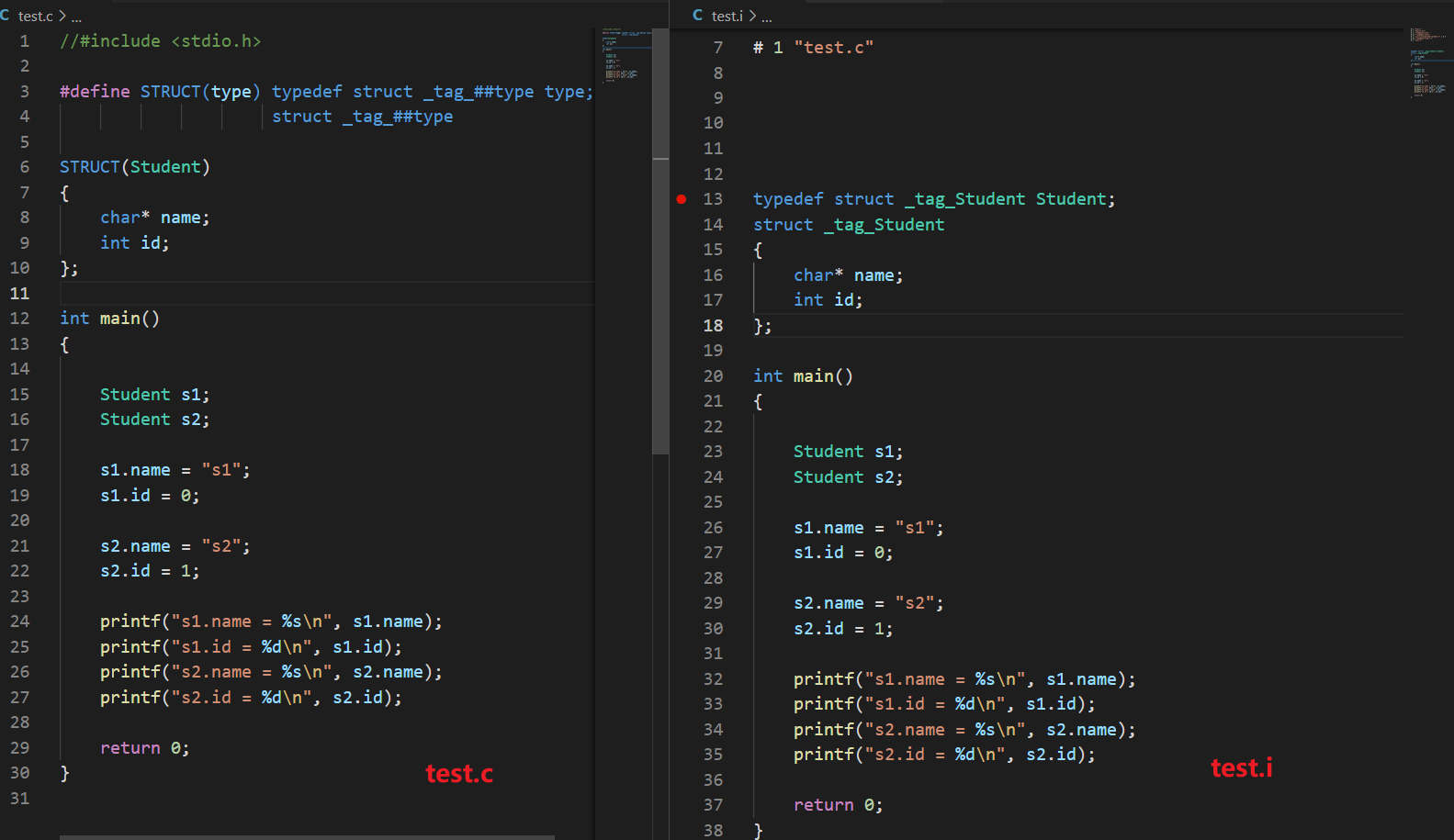The width and height of the screenshot is (1454, 840).
Task: Click 'Student s1;' on line 23 of test.i
Action: pos(849,452)
